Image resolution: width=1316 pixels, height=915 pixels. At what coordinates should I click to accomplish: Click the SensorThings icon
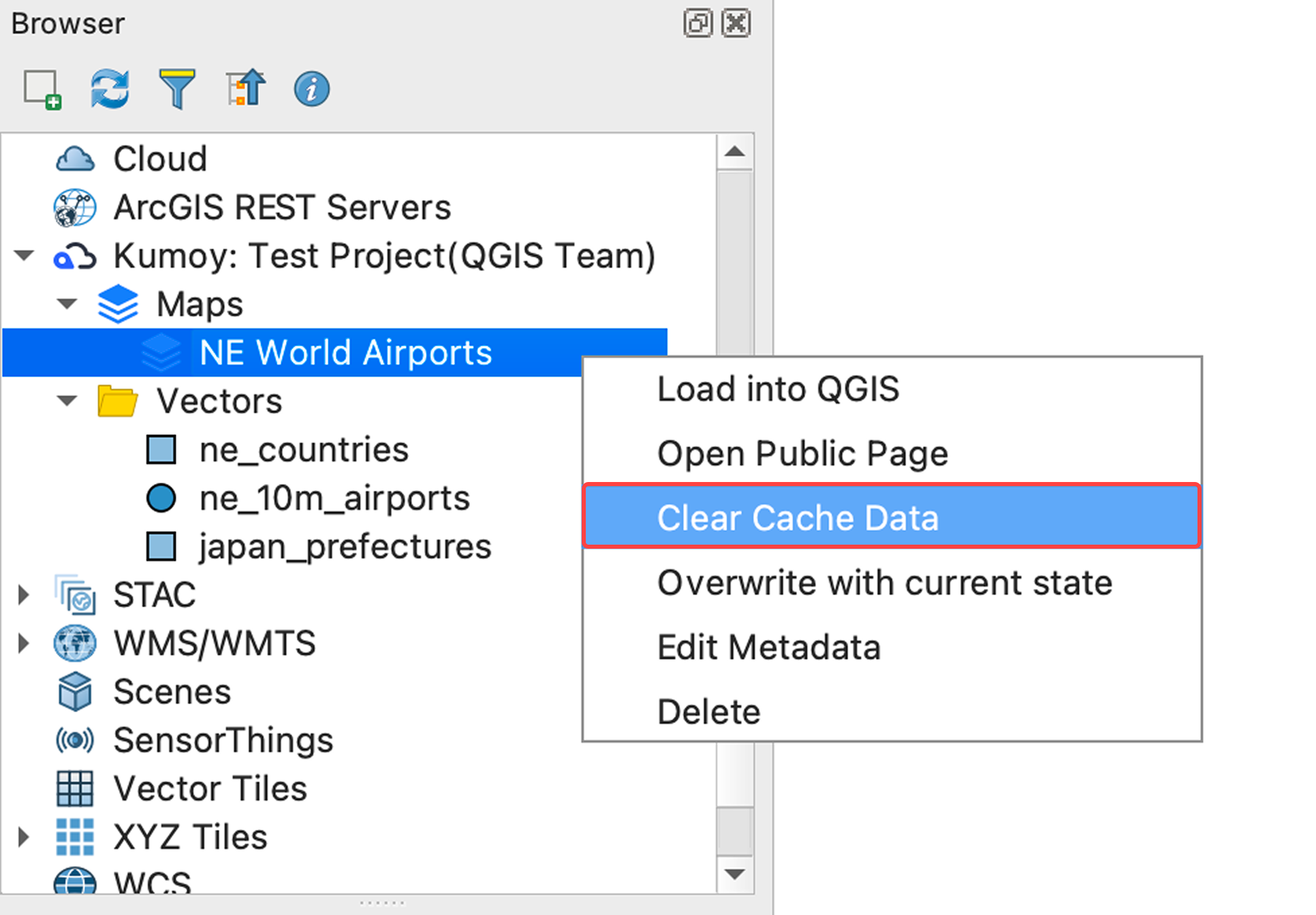click(75, 739)
